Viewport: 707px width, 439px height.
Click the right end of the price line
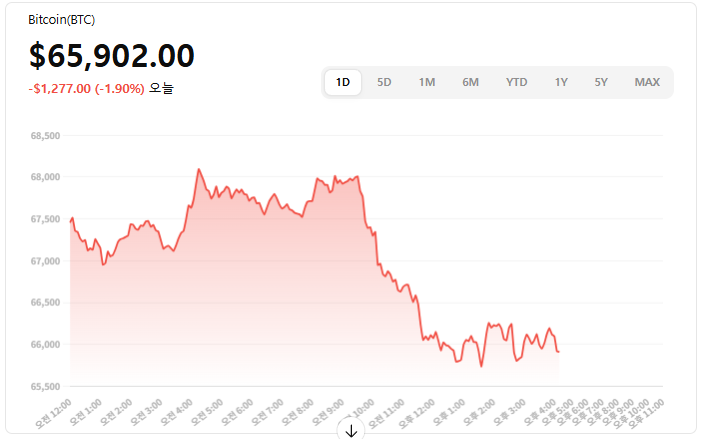pyautogui.click(x=558, y=351)
